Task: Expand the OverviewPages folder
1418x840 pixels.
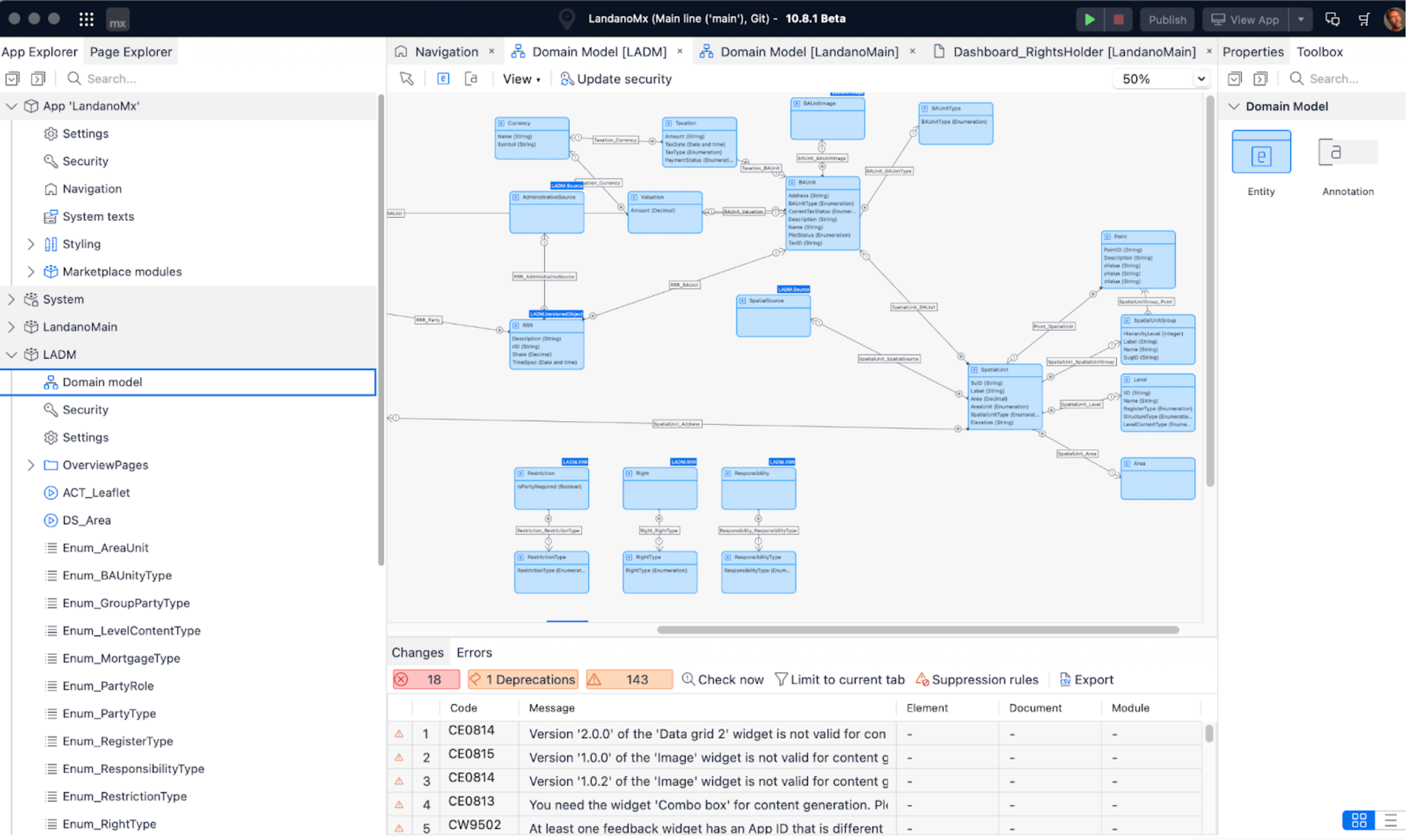Action: click(30, 465)
